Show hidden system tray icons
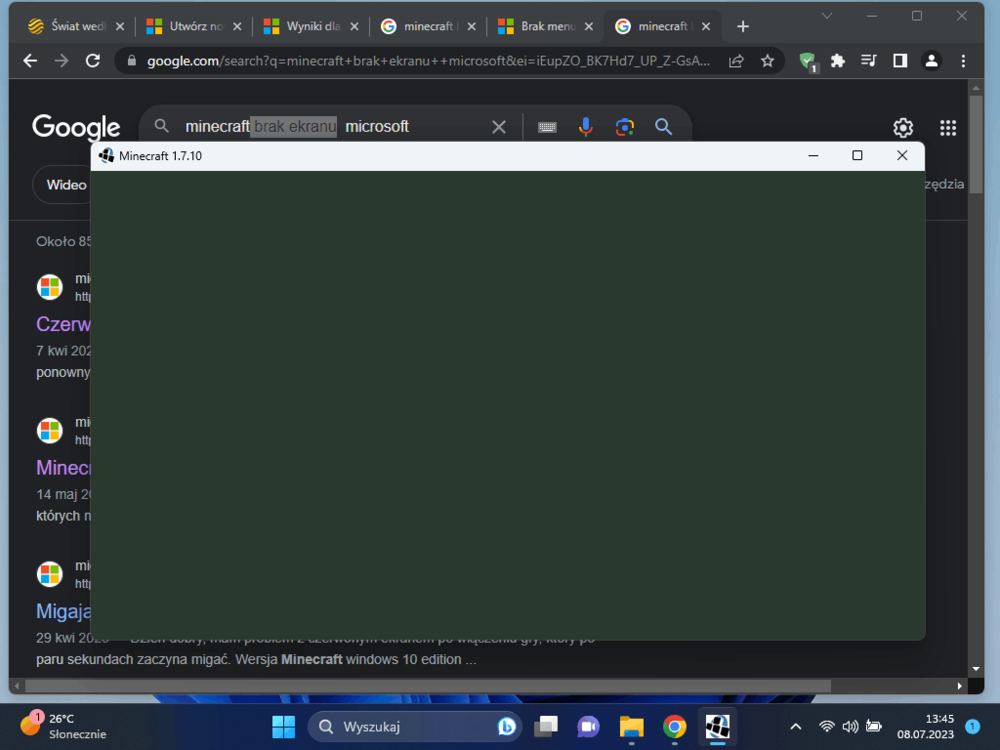The height and width of the screenshot is (750, 1000). point(795,726)
